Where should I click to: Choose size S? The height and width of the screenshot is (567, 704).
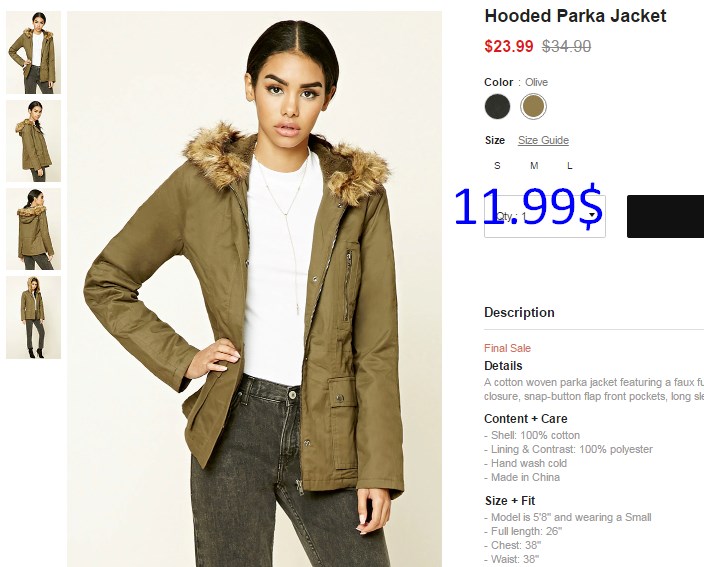(x=497, y=166)
